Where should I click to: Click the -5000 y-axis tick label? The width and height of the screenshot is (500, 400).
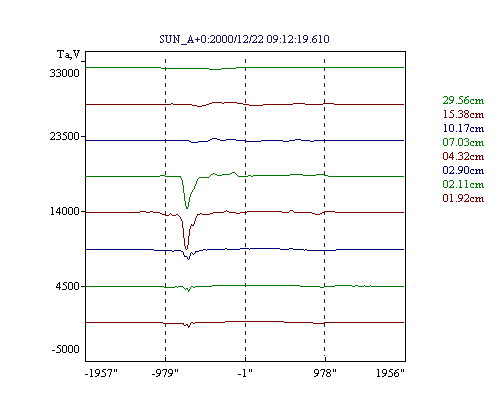65,349
